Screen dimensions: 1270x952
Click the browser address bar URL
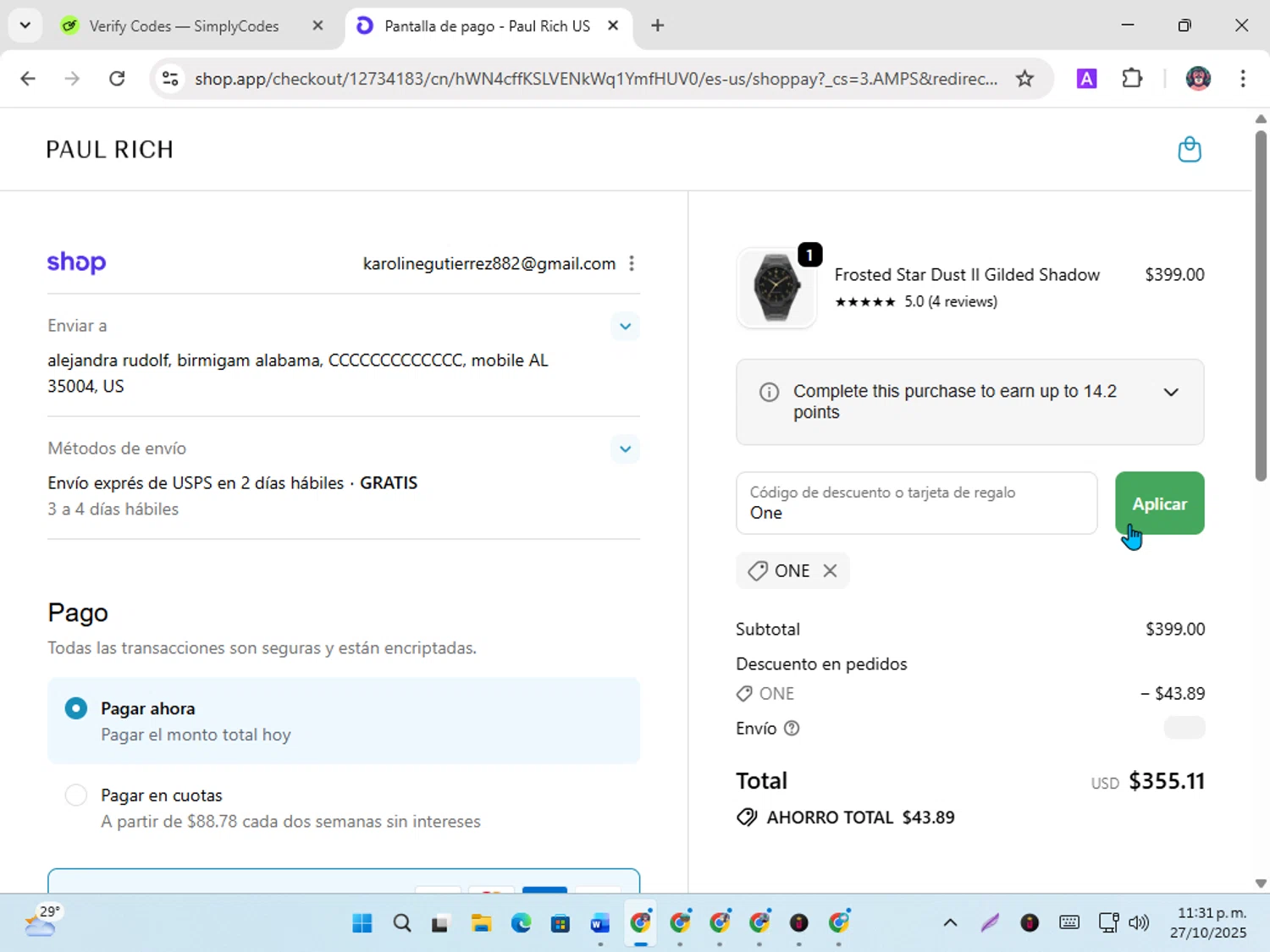(596, 79)
